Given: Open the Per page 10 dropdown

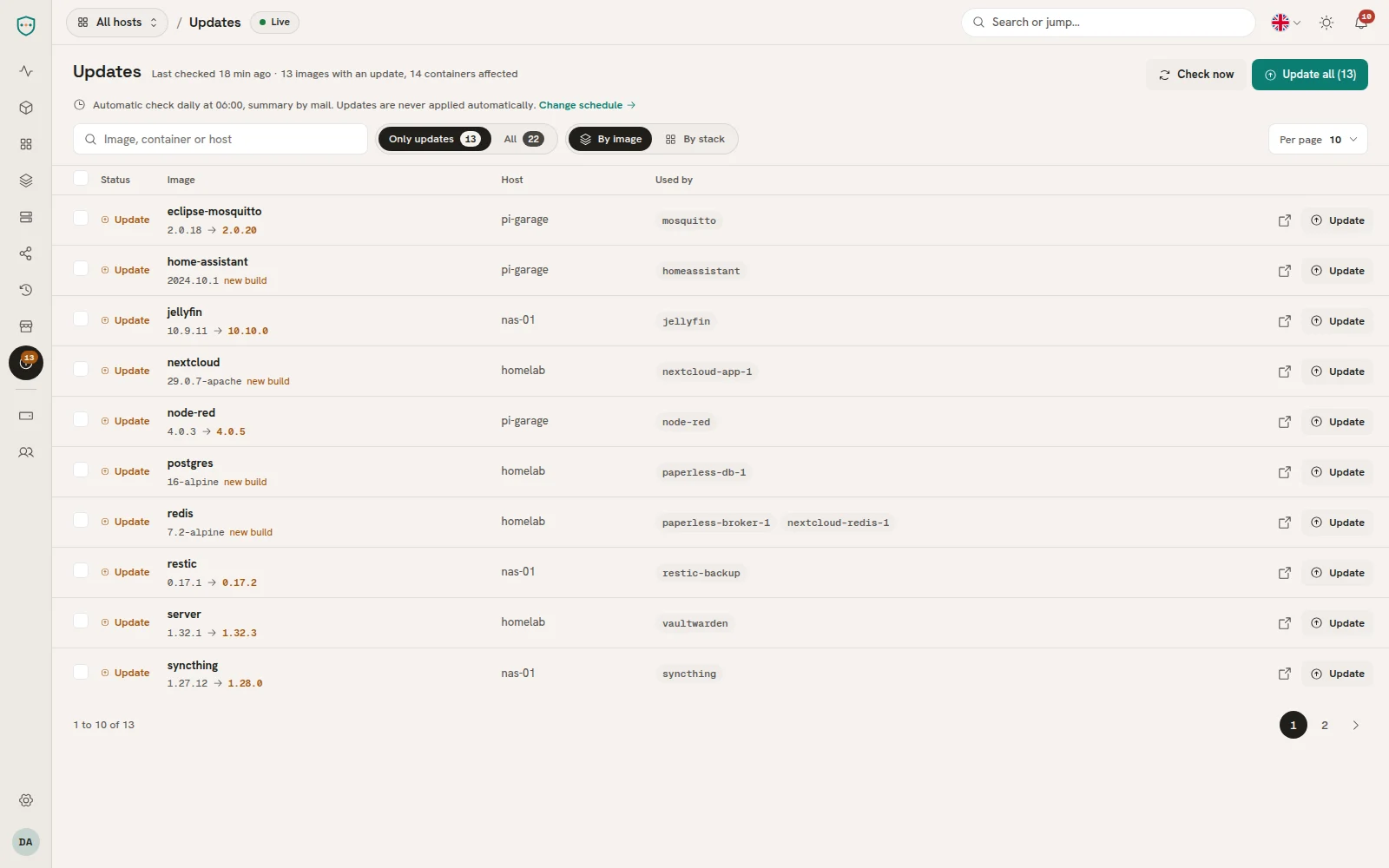Looking at the screenshot, I should click(1318, 140).
